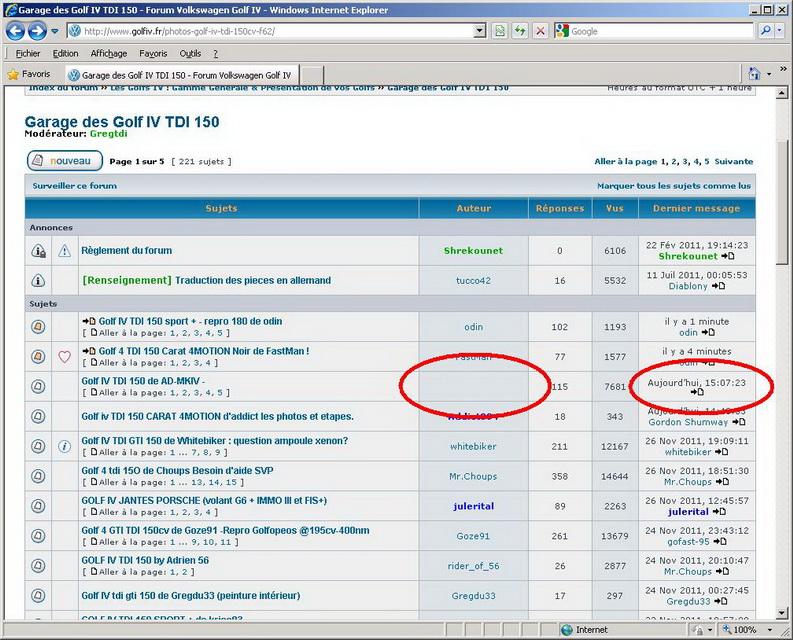This screenshot has height=640, width=793.
Task: Open the Fichier menu
Action: (x=28, y=53)
